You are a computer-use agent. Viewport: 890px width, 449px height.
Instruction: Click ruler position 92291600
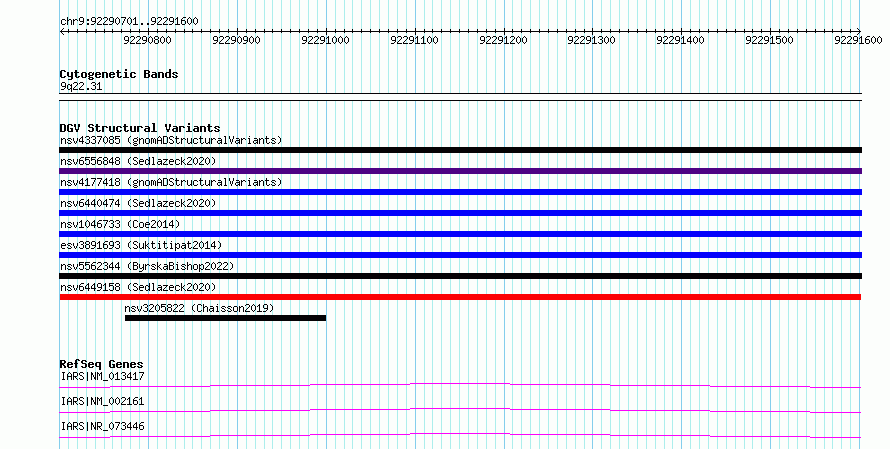pos(858,40)
